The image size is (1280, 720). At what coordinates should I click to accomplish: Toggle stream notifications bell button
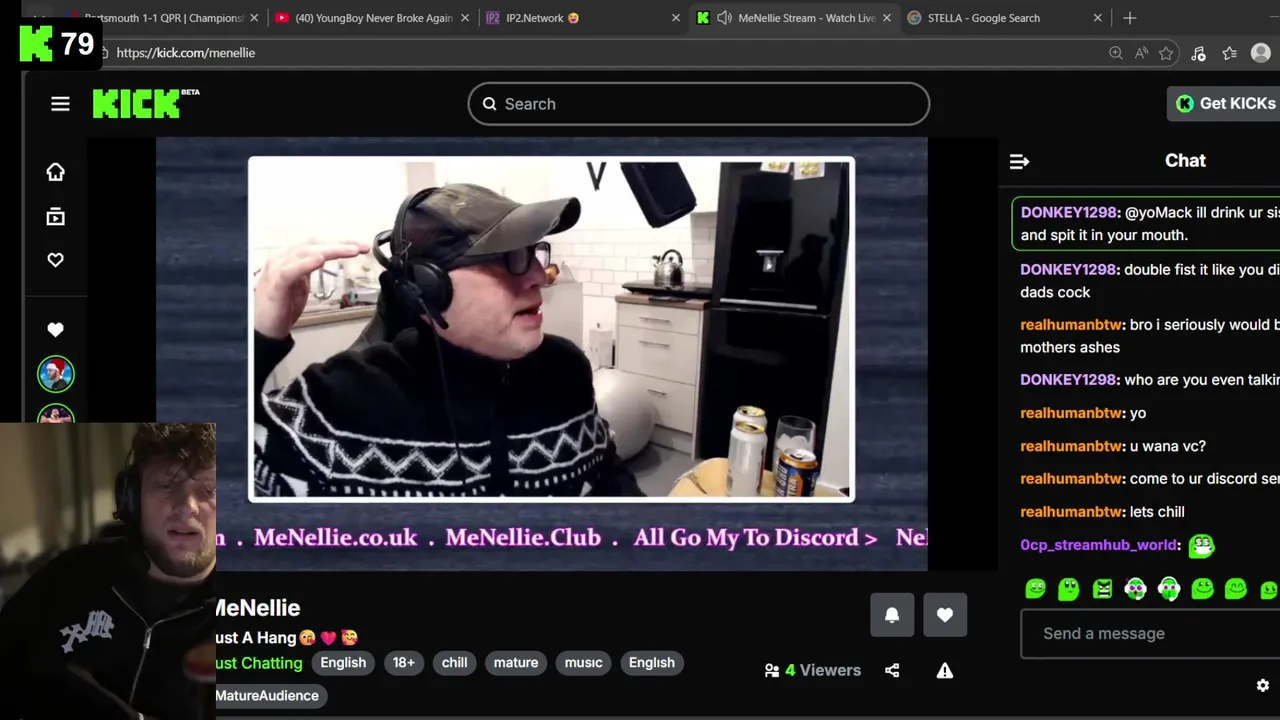(892, 616)
